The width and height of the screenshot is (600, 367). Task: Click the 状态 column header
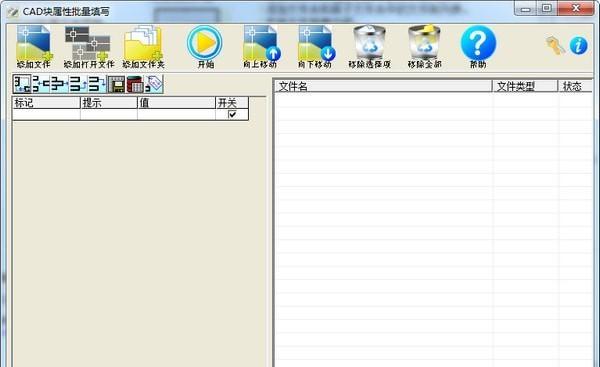tap(576, 86)
